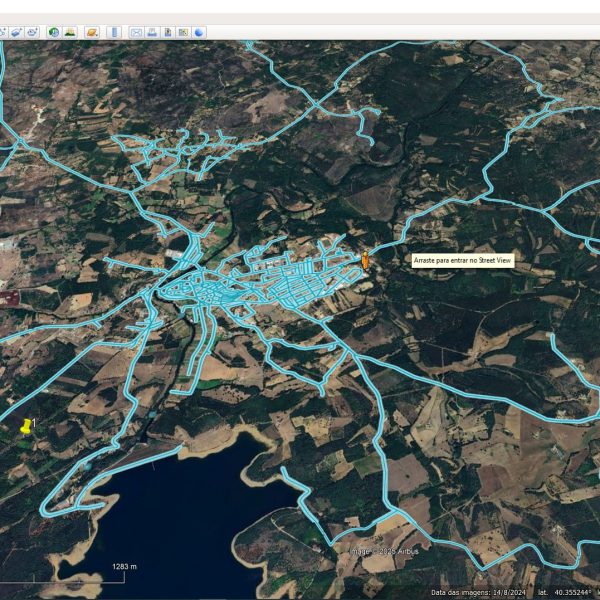This screenshot has width=600, height=600.
Task: Click the Save Image icon
Action: point(168,33)
